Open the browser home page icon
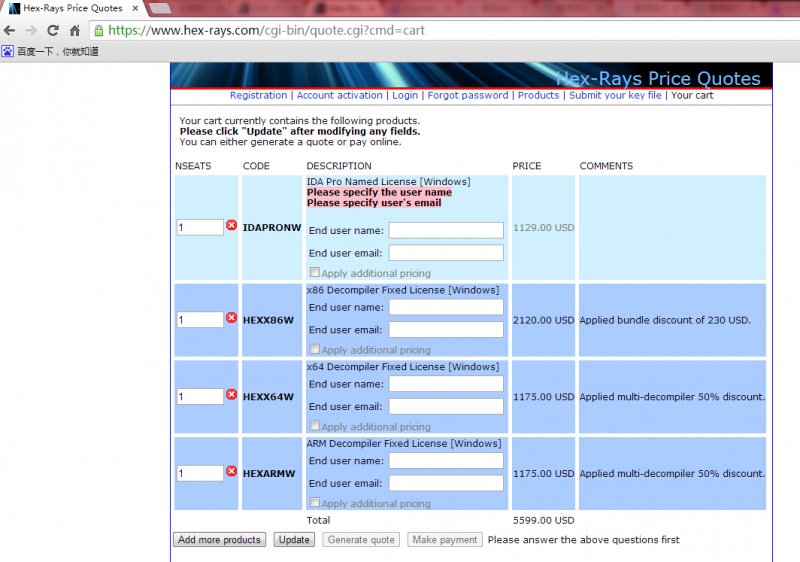800x562 pixels. pos(74,31)
